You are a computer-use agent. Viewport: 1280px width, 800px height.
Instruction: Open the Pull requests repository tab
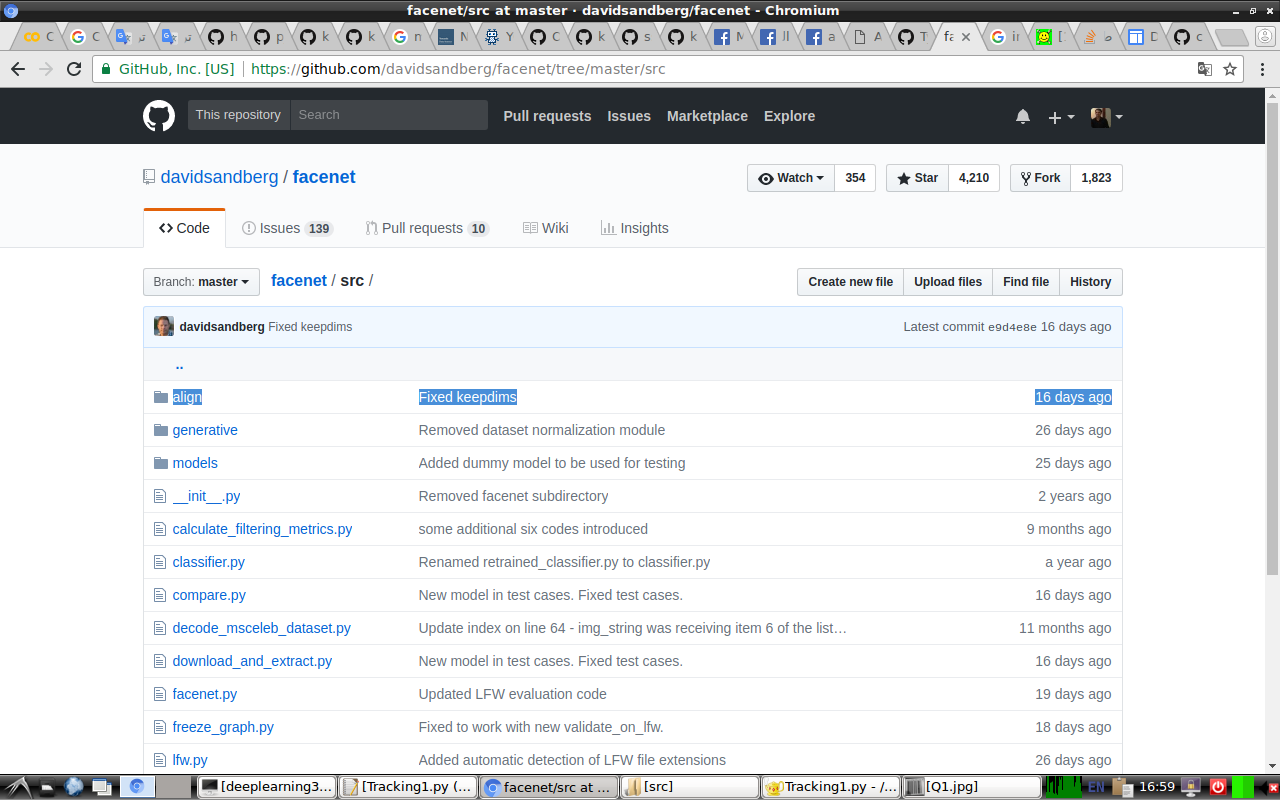click(427, 228)
